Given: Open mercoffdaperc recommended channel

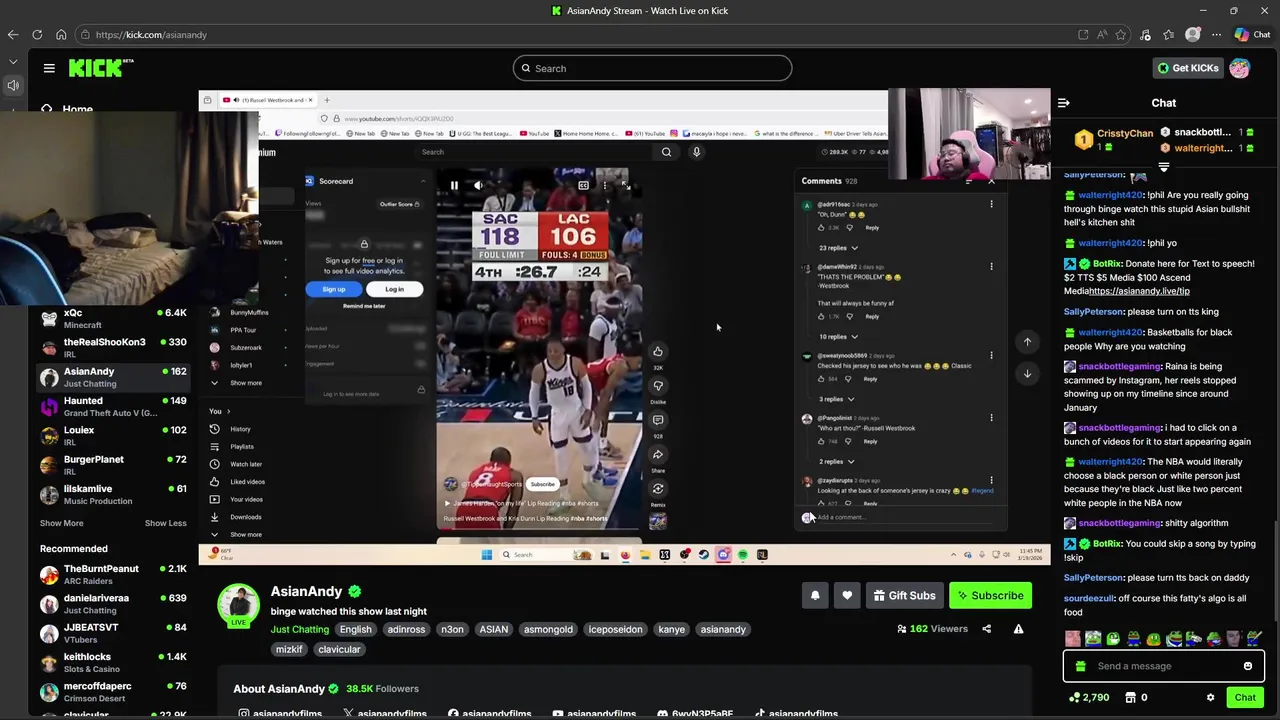Looking at the screenshot, I should (113, 692).
